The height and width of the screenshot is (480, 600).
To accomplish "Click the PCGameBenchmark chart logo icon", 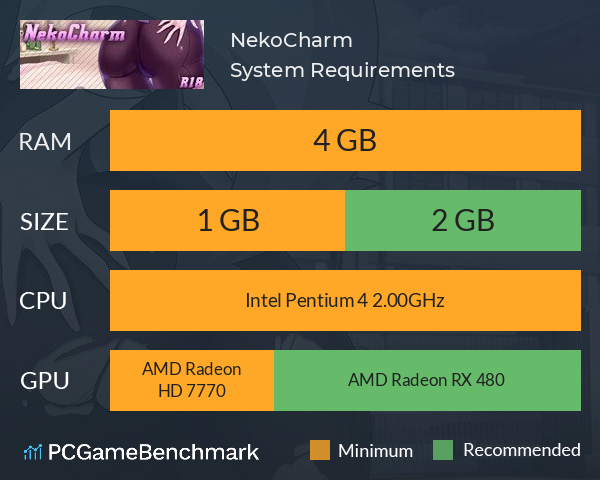I will click(x=33, y=452).
